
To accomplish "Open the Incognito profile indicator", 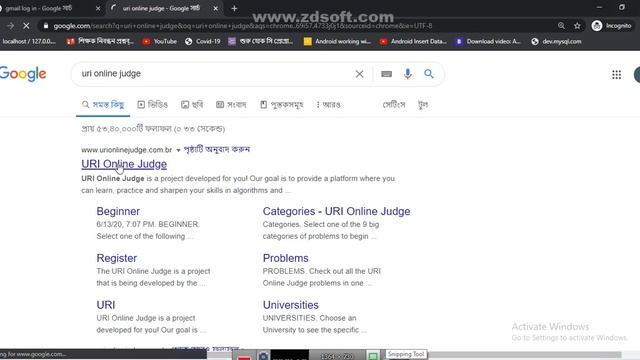I will (611, 26).
